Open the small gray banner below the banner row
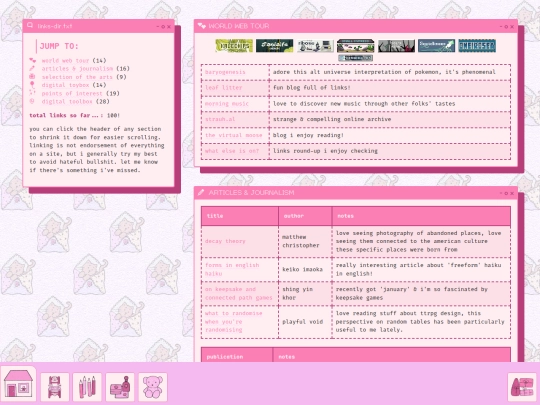This screenshot has width=540, height=405. [355, 58]
